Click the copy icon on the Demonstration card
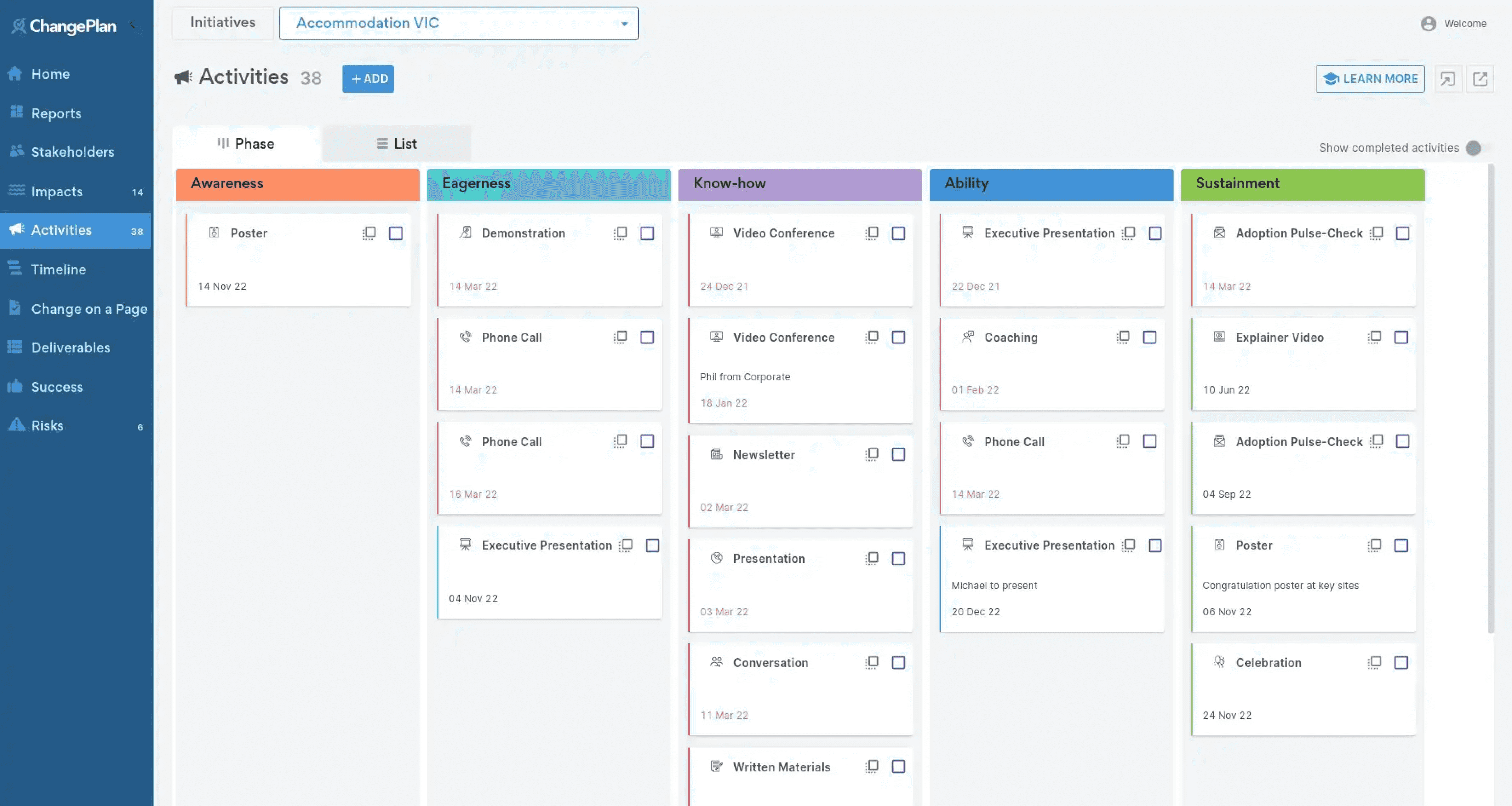The image size is (1512, 806). point(621,233)
